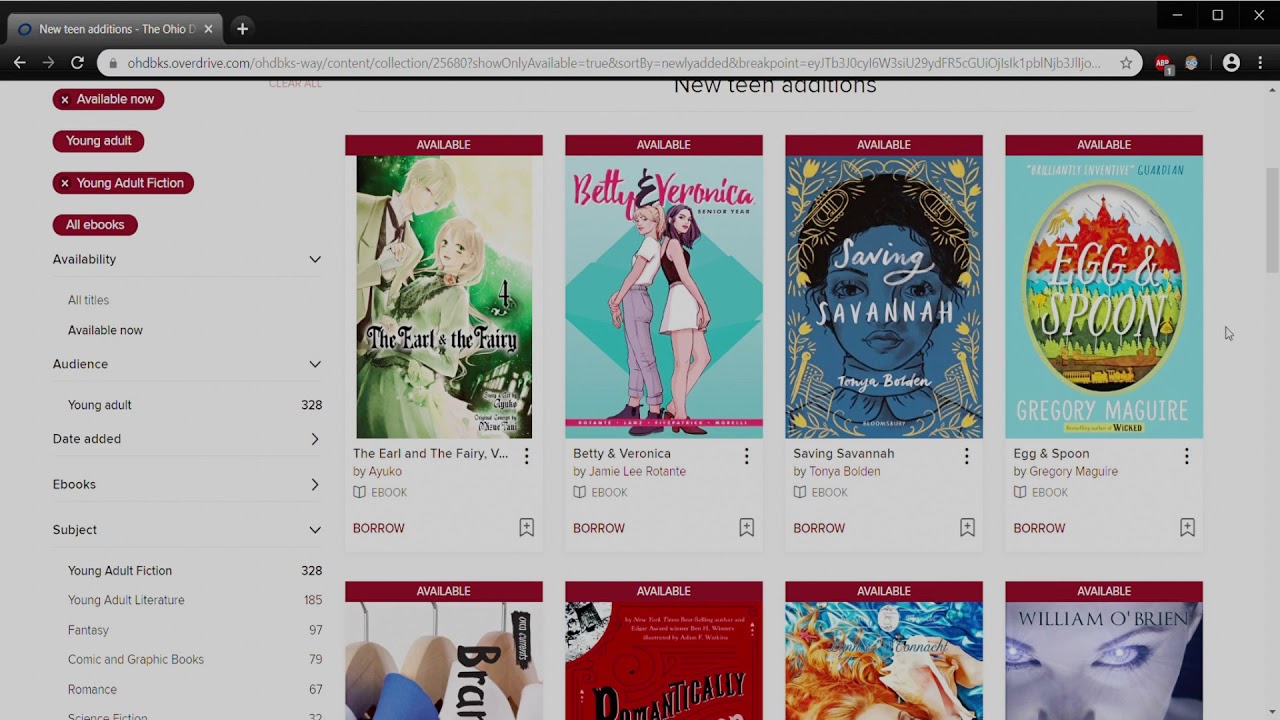
Task: Open Egg & Spoon cover image
Action: 1104,297
